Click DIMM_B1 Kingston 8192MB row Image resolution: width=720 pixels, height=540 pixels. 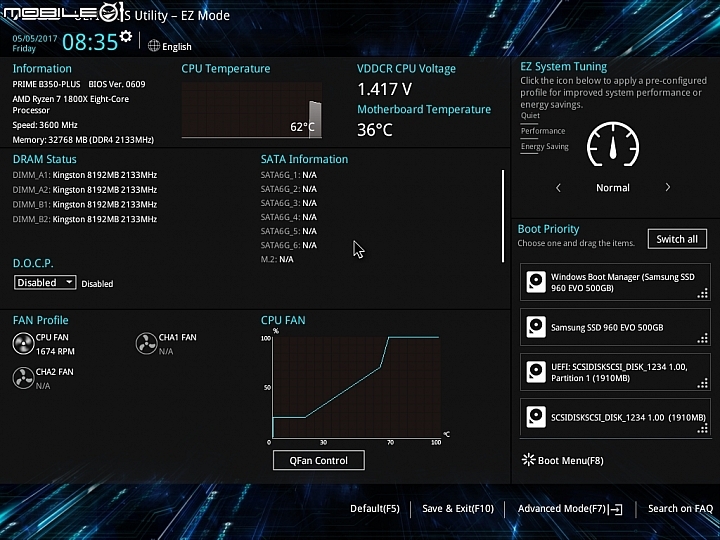click(x=84, y=204)
